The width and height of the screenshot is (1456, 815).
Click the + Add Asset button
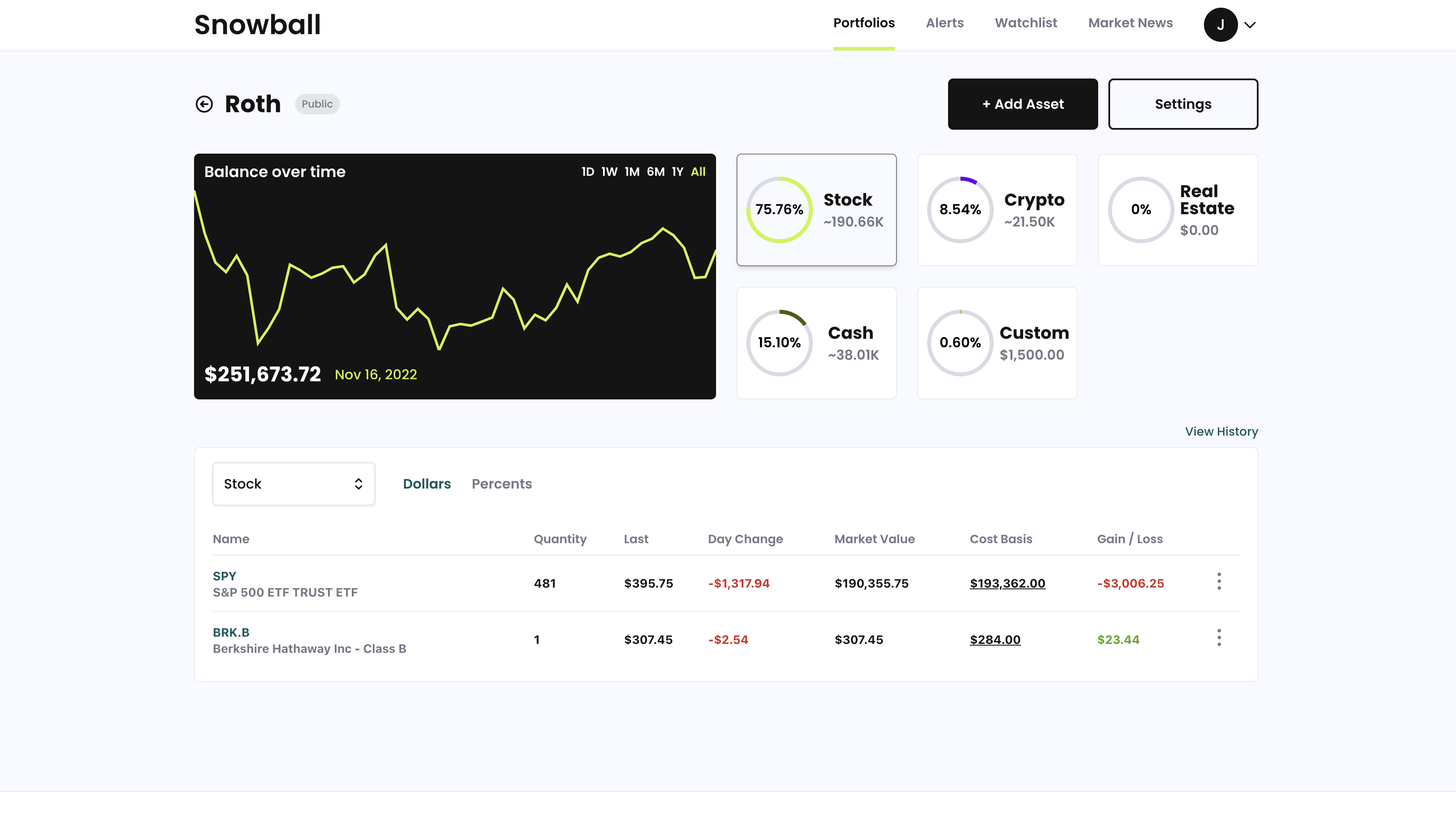click(x=1022, y=104)
